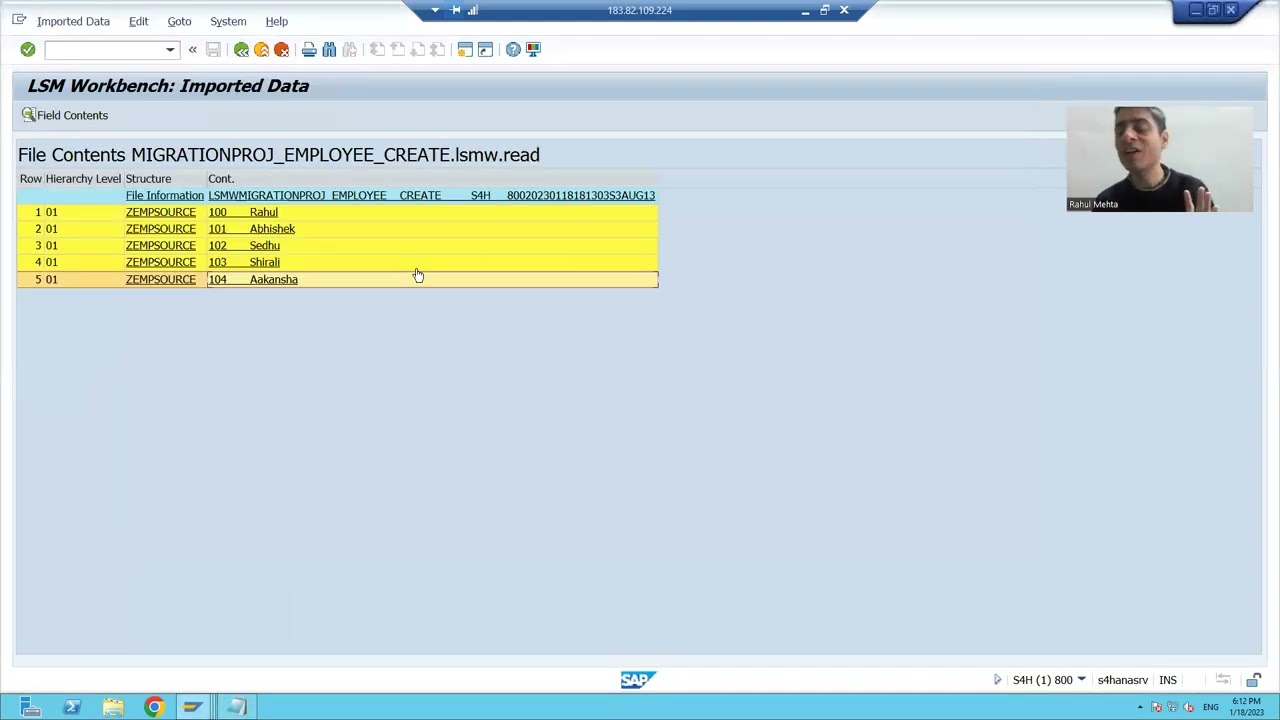The image size is (1280, 720).
Task: Click inside the command input field
Action: [x=104, y=49]
